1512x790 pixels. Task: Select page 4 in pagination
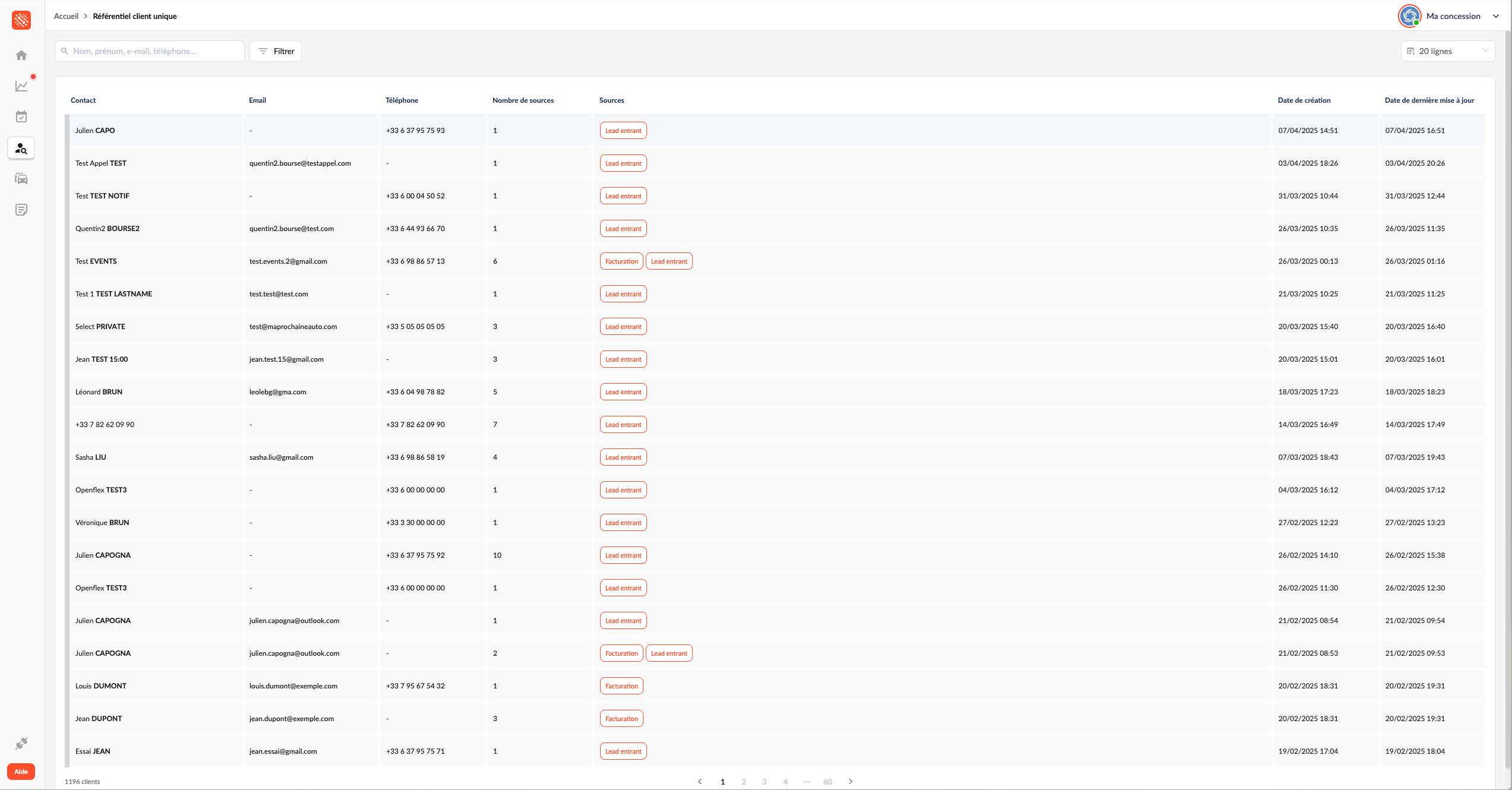coord(785,782)
